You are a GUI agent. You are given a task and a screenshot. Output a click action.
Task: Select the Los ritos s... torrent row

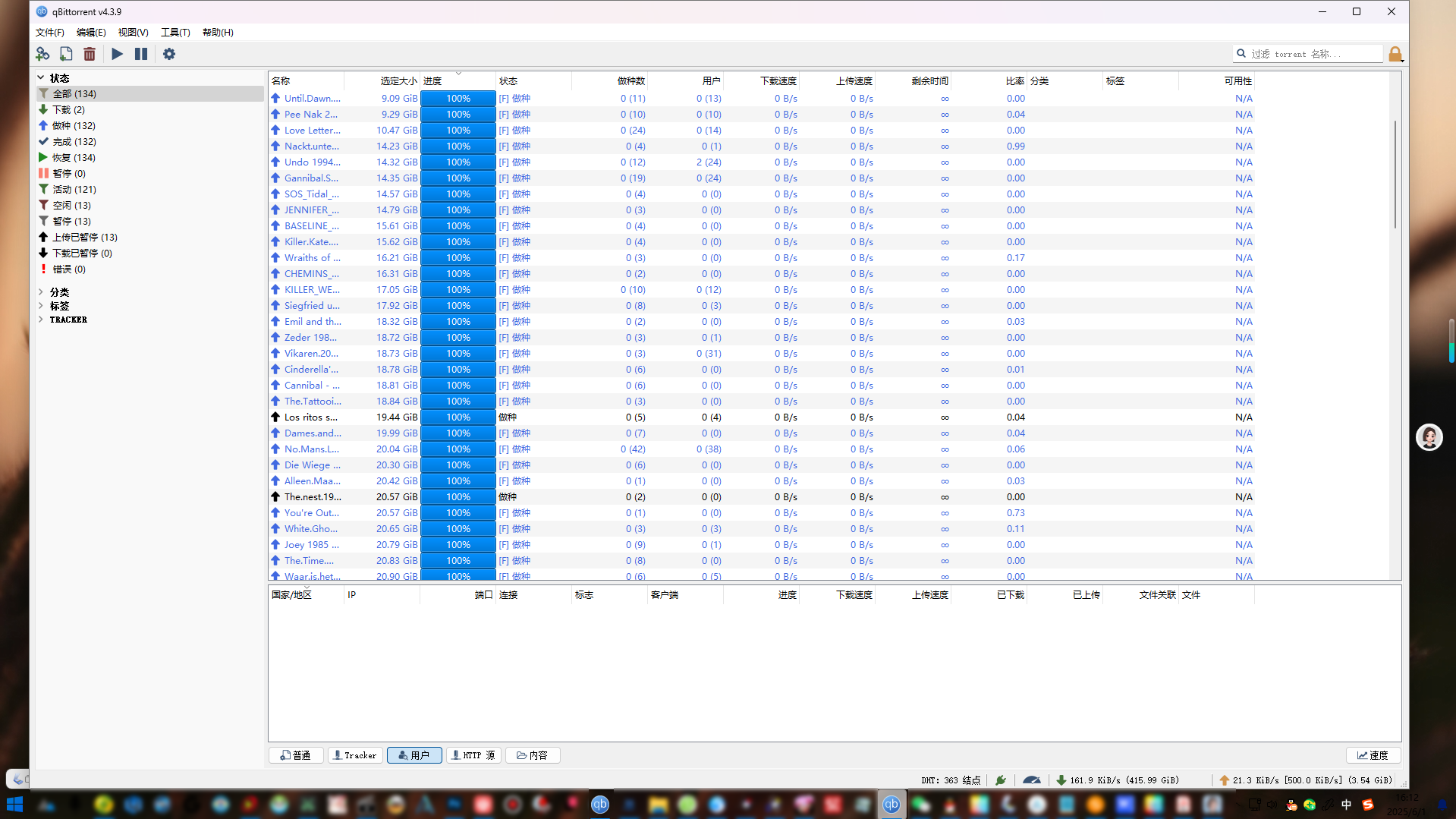pos(761,417)
